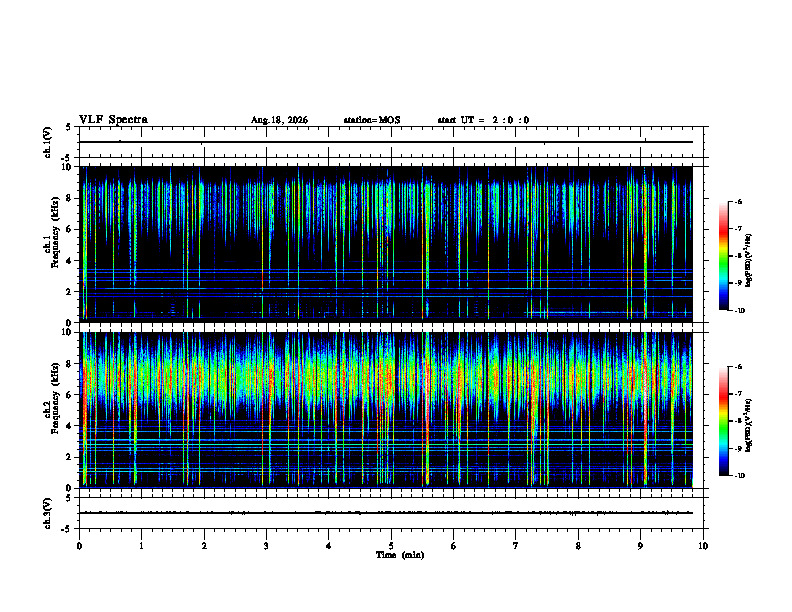The image size is (792, 612).
Task: Click the "station=MOS" header label
Action: pos(372,120)
